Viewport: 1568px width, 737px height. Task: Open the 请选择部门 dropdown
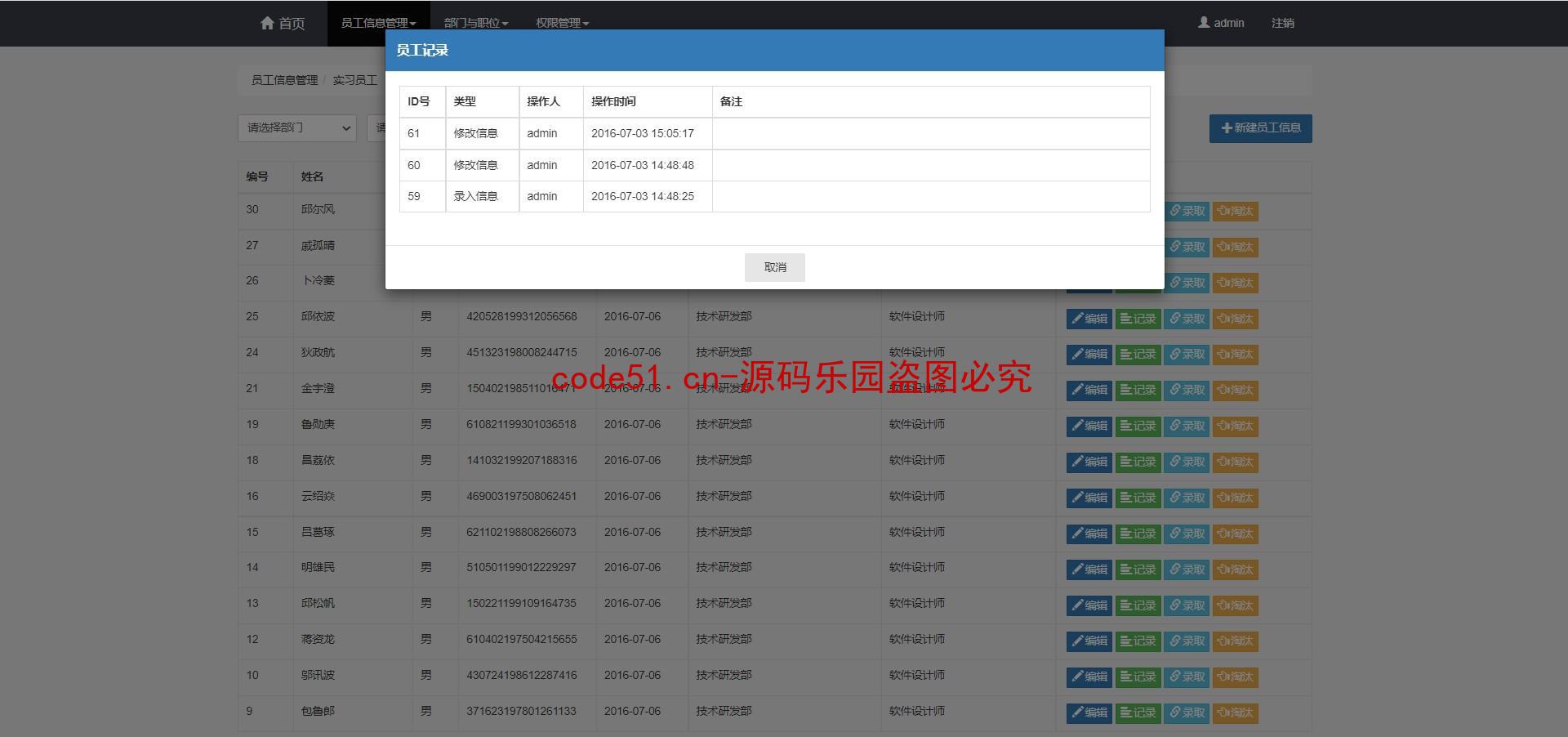click(297, 128)
